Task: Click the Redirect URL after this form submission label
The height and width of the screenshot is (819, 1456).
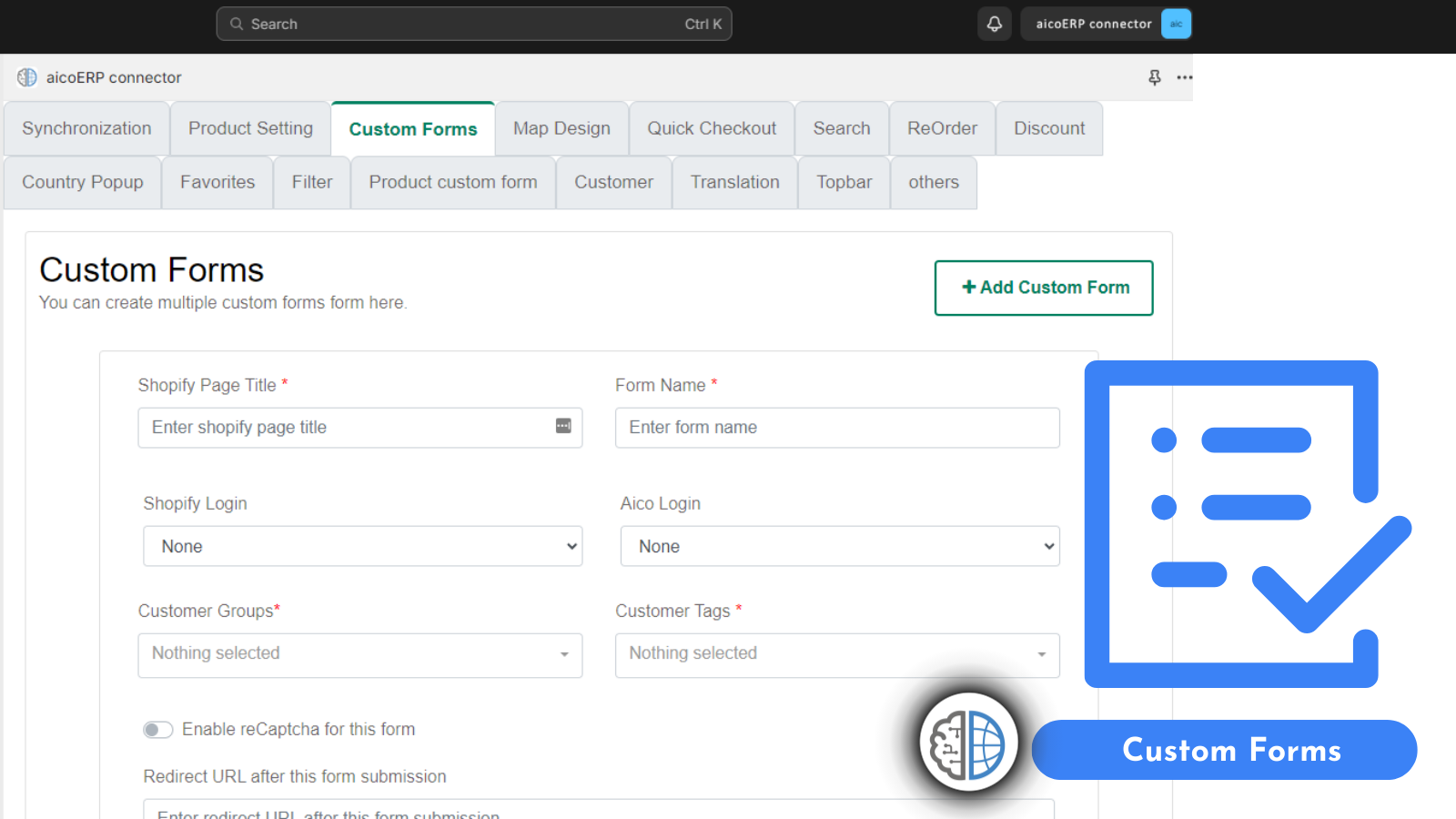Action: coord(295,776)
